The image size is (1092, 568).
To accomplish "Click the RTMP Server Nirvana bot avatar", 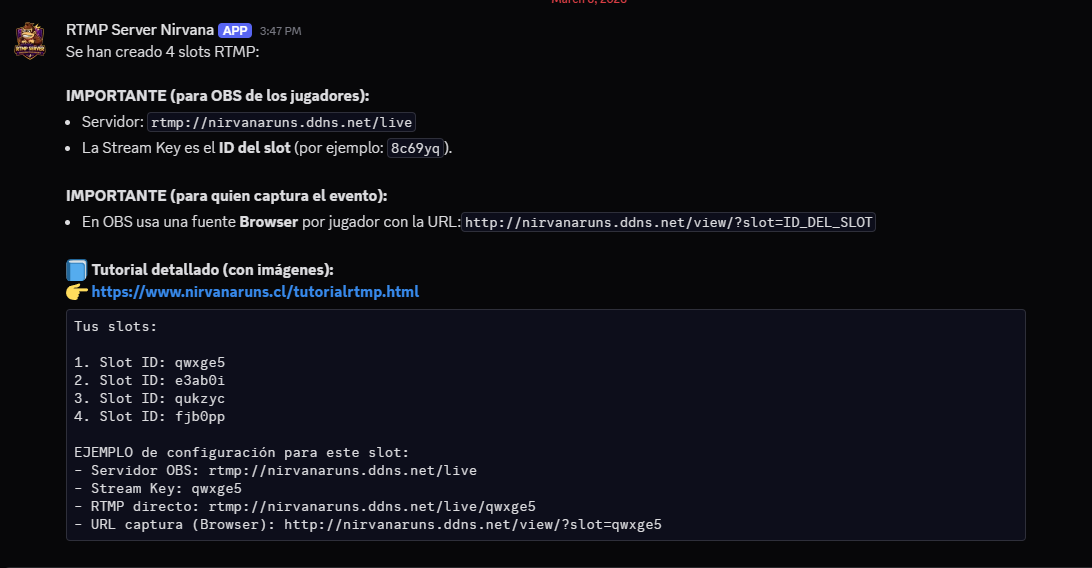I will tap(30, 40).
